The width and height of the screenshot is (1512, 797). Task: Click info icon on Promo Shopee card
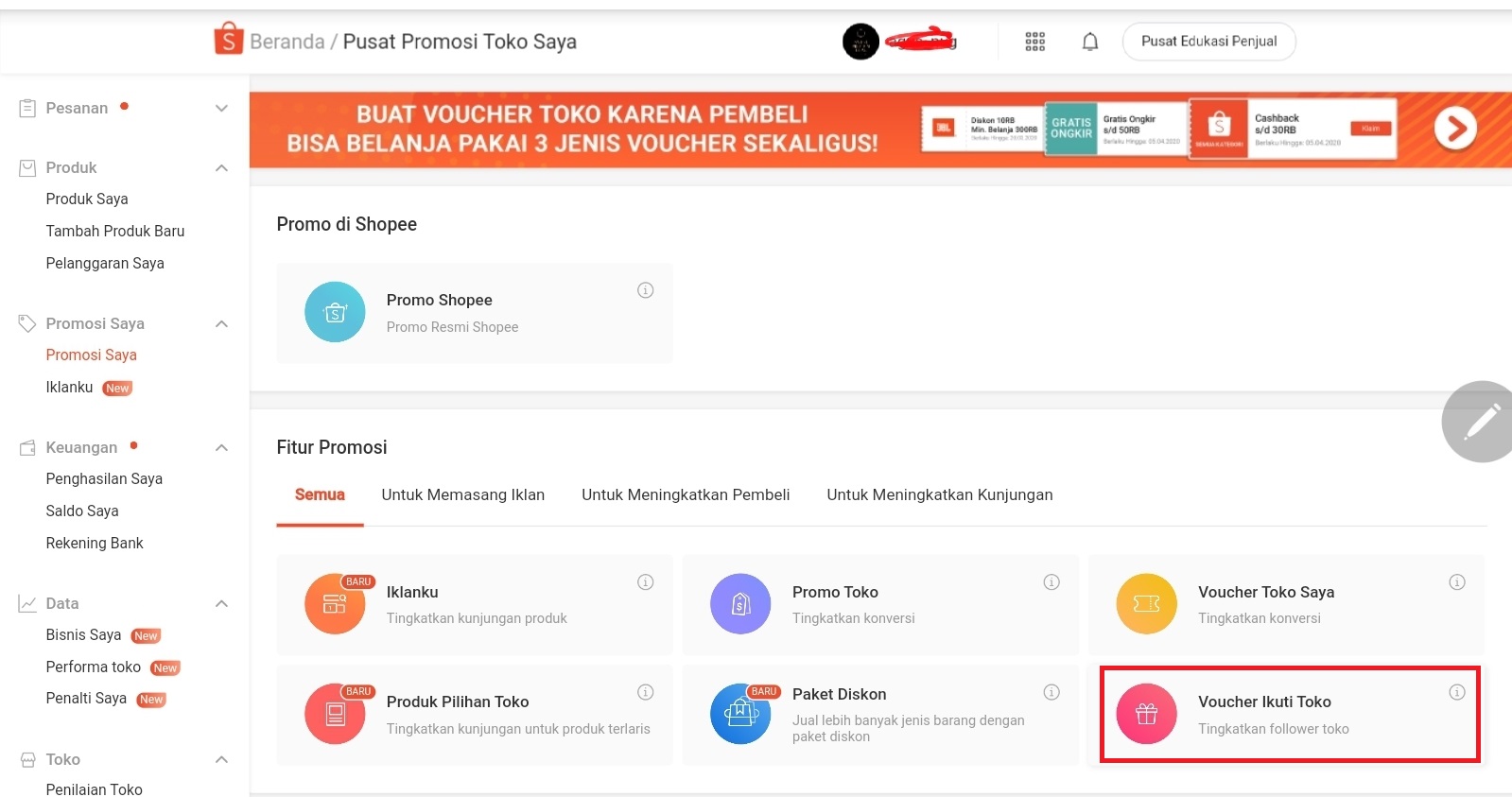click(646, 290)
